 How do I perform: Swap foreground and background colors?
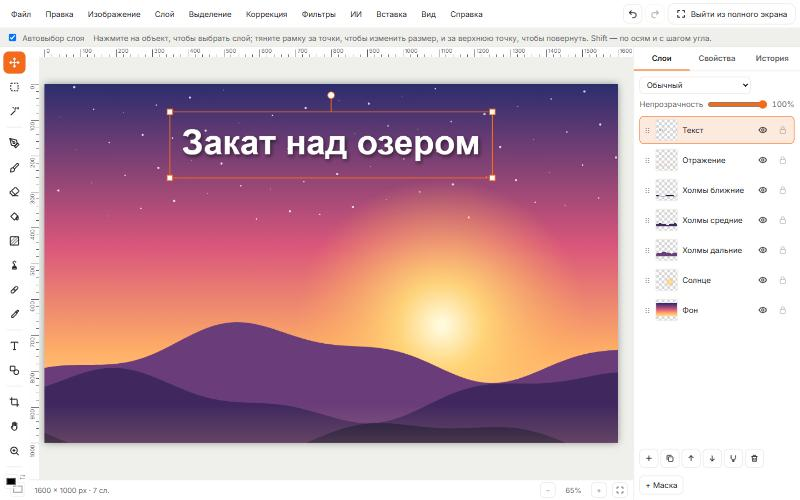(x=22, y=477)
